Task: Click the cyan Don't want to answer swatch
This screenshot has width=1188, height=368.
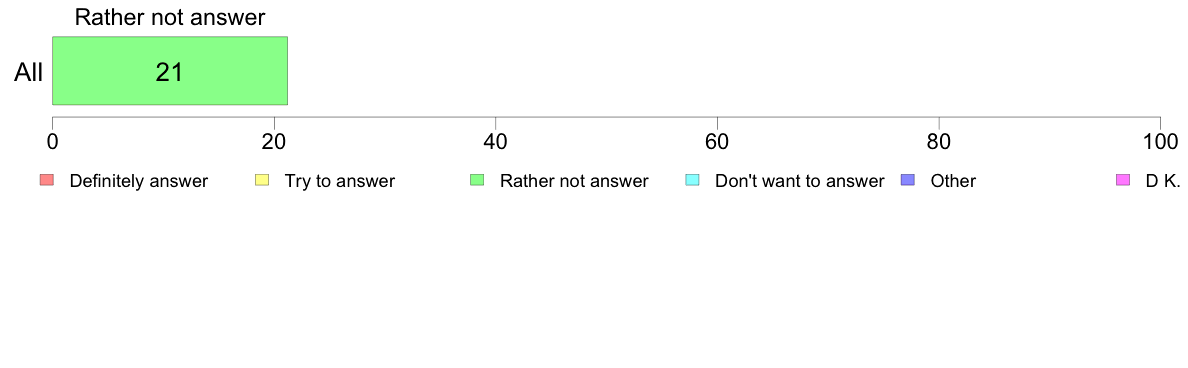Action: (x=692, y=180)
